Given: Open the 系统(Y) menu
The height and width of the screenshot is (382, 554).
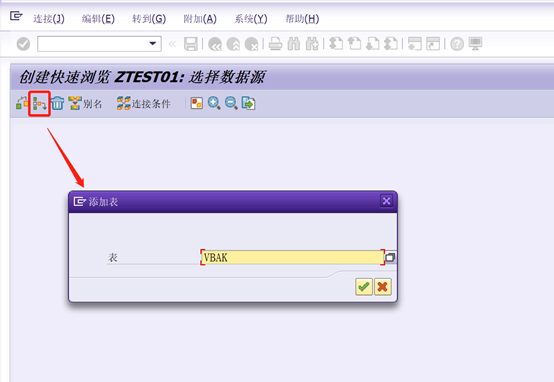Looking at the screenshot, I should click(251, 19).
